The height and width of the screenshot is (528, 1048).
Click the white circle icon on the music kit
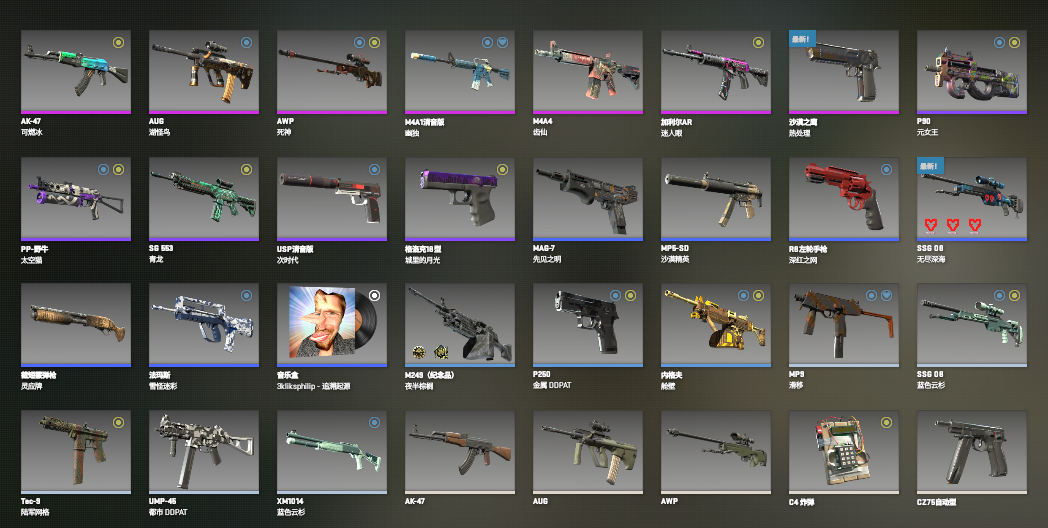[x=374, y=295]
